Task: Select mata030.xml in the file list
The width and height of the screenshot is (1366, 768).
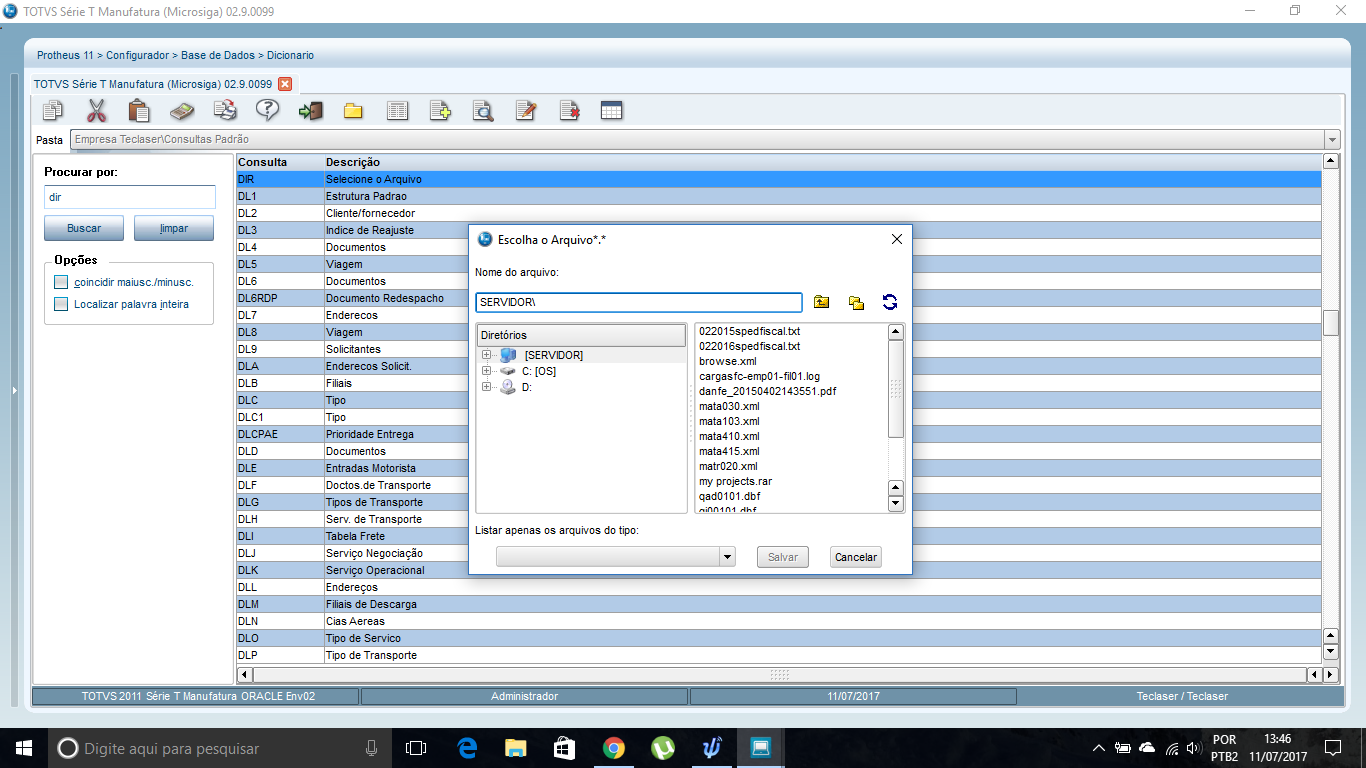Action: click(x=729, y=406)
